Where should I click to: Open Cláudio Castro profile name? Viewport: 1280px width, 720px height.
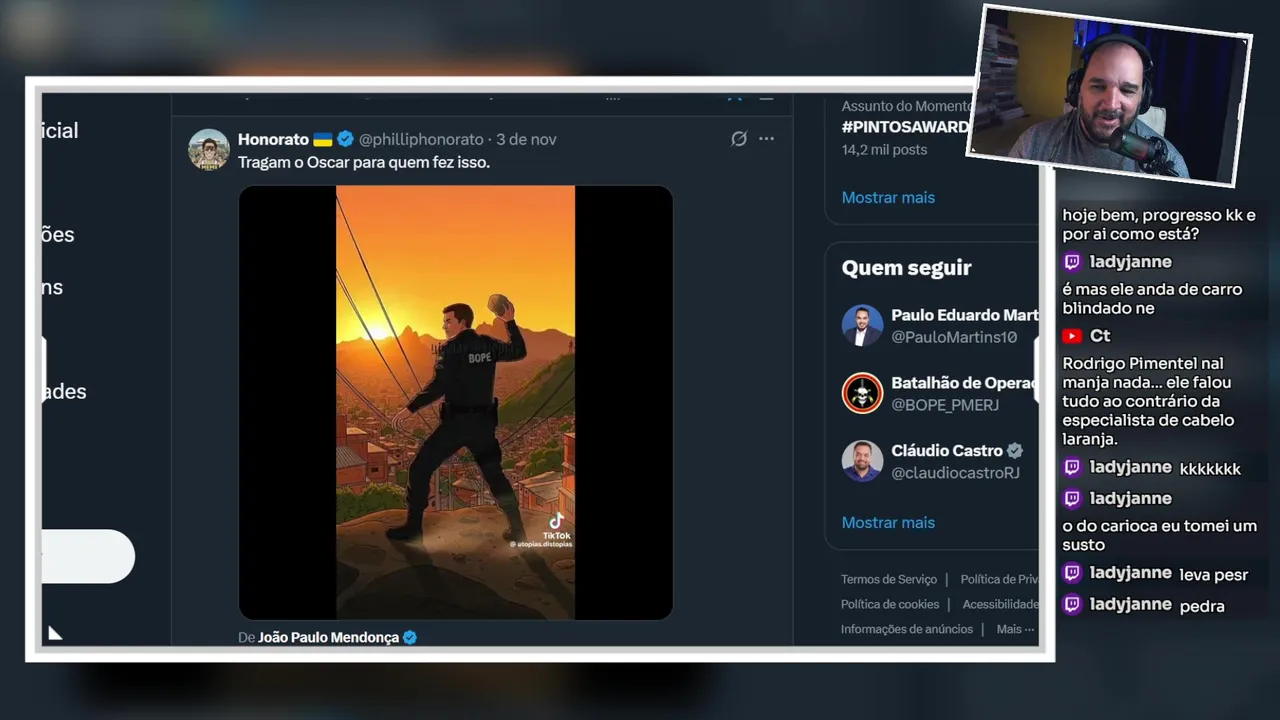coord(947,450)
